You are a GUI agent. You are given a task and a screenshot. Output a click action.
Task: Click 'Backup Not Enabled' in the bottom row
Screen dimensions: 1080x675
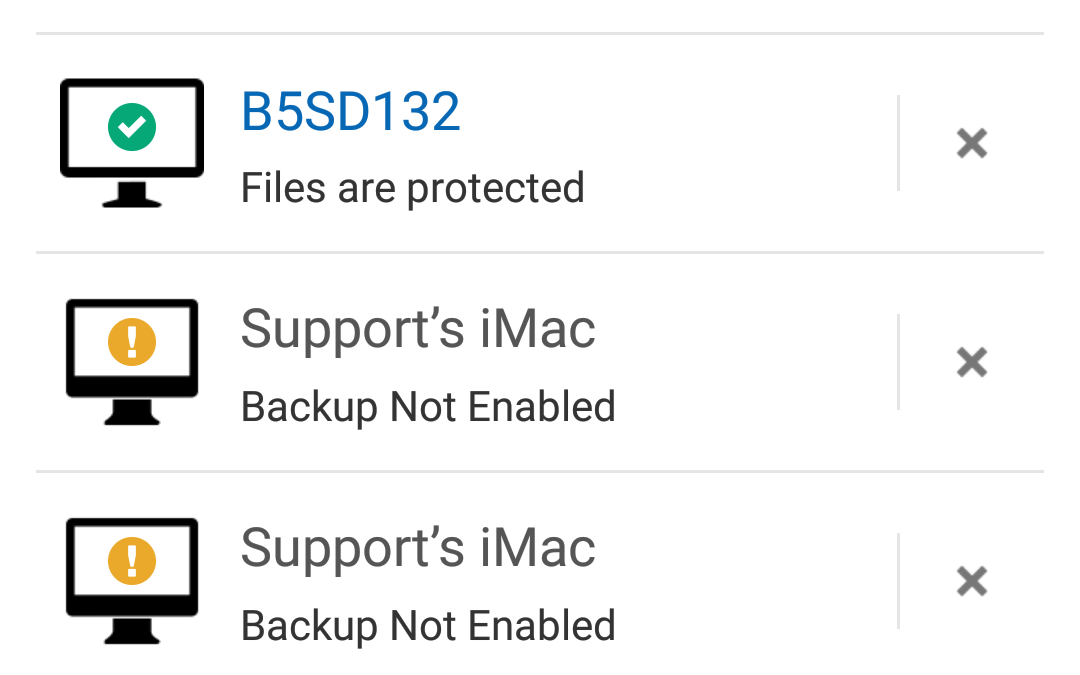[428, 626]
